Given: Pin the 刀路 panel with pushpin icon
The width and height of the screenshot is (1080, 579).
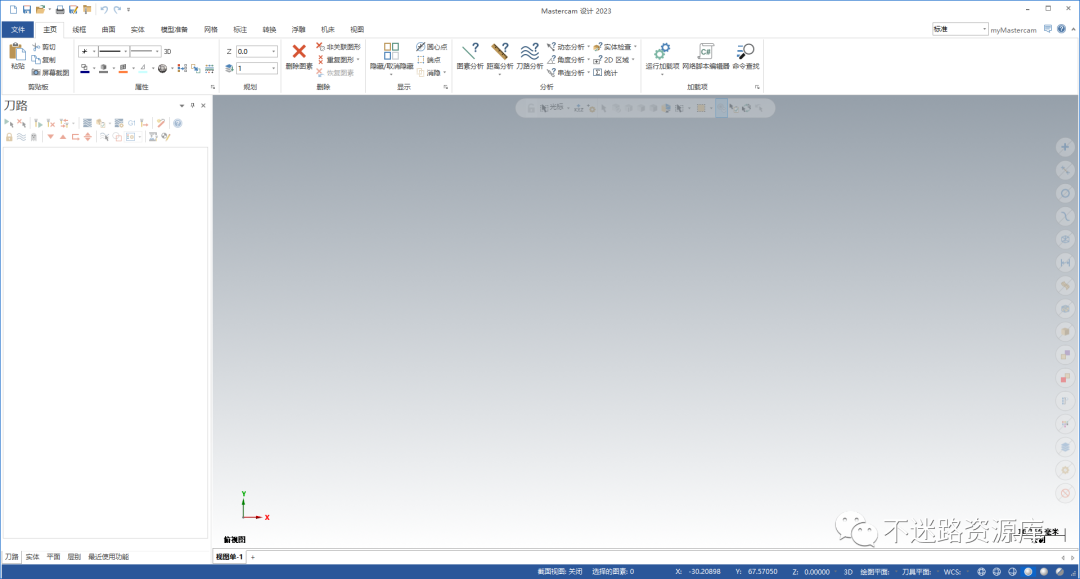Looking at the screenshot, I should pyautogui.click(x=192, y=105).
